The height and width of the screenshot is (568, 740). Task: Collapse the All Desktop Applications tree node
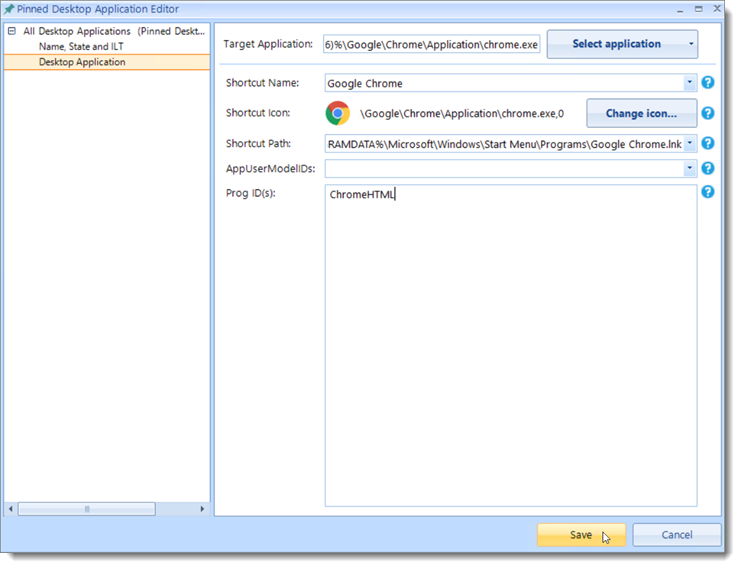12,31
